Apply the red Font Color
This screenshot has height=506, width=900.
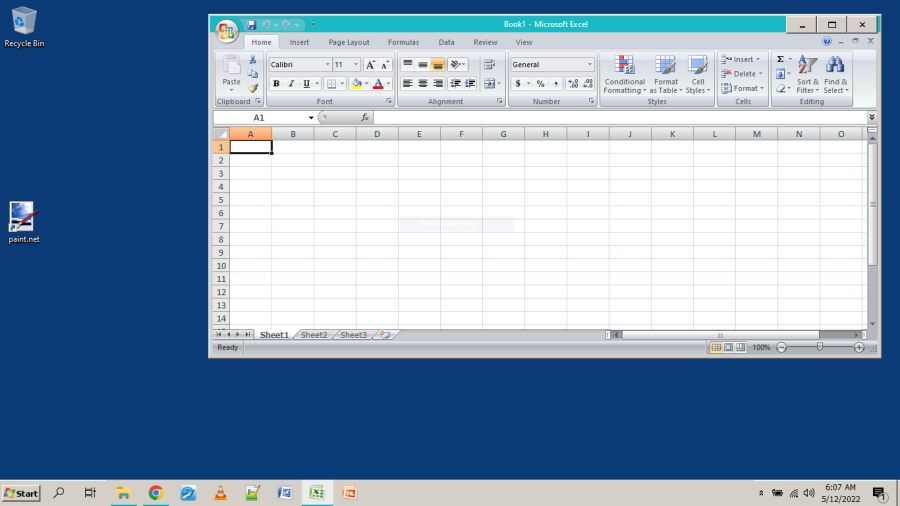(378, 84)
